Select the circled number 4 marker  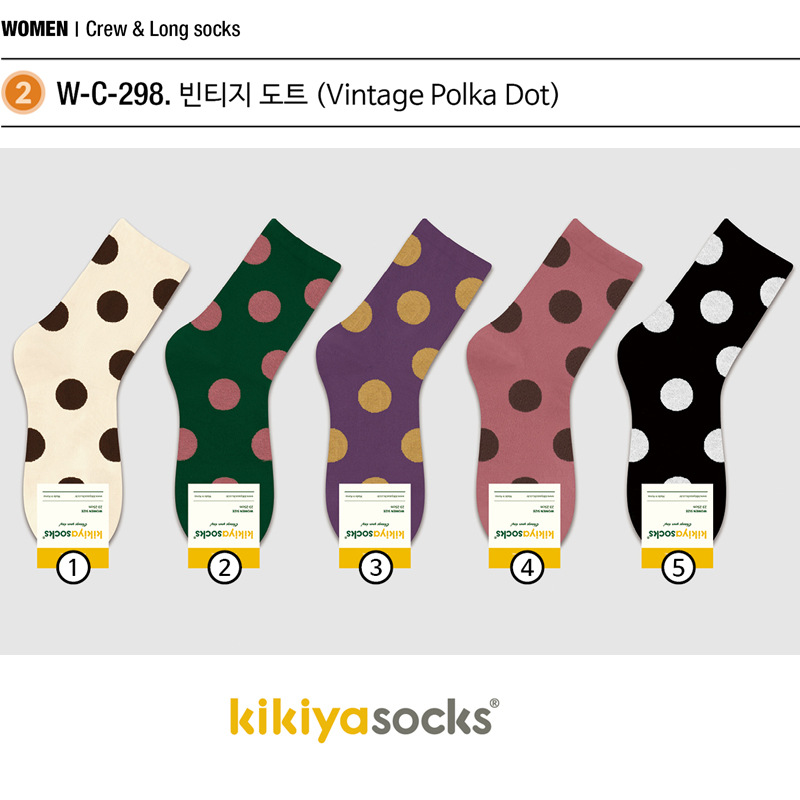527,567
